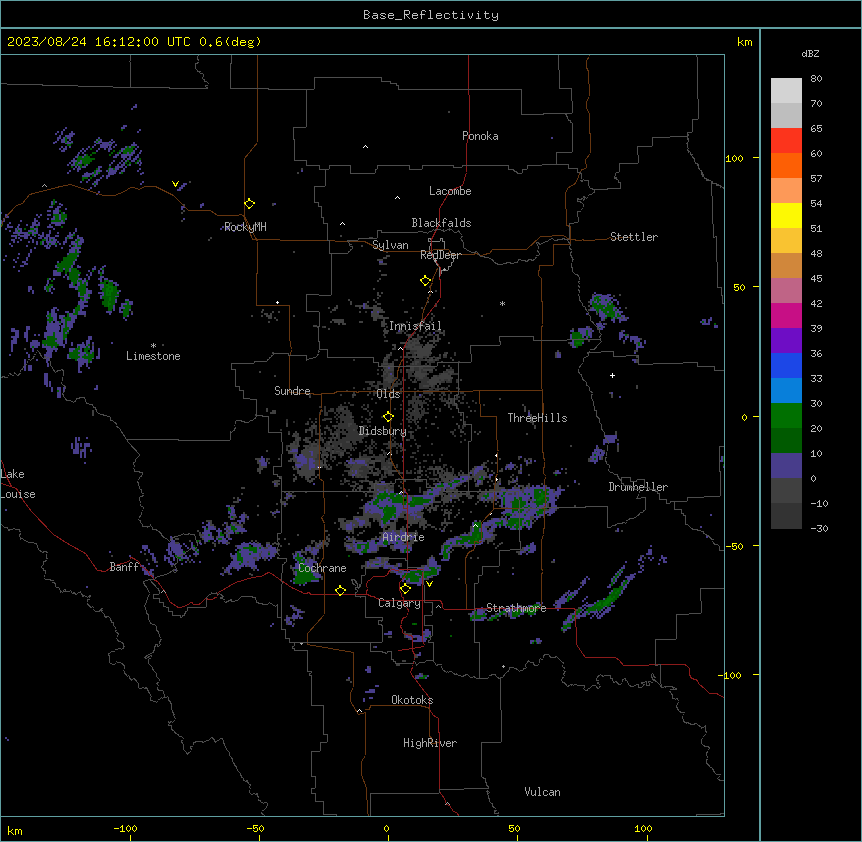Click the dBZ legend heading

(810, 54)
